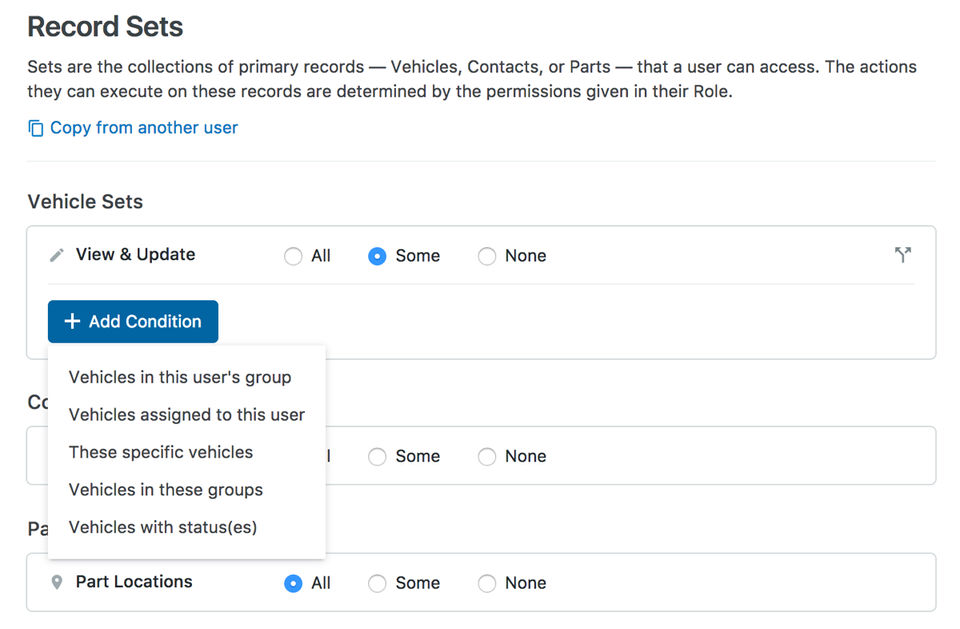Choose Vehicles assigned to this user

click(x=187, y=414)
